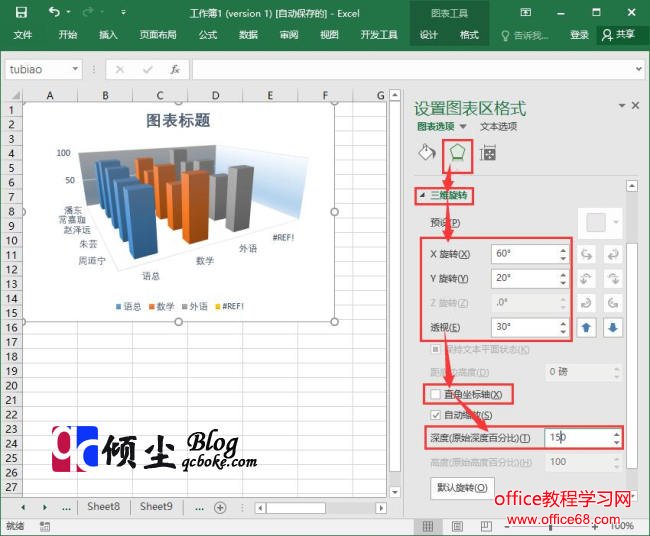Open the Quick Access Toolbar customize arrow

(x=123, y=12)
